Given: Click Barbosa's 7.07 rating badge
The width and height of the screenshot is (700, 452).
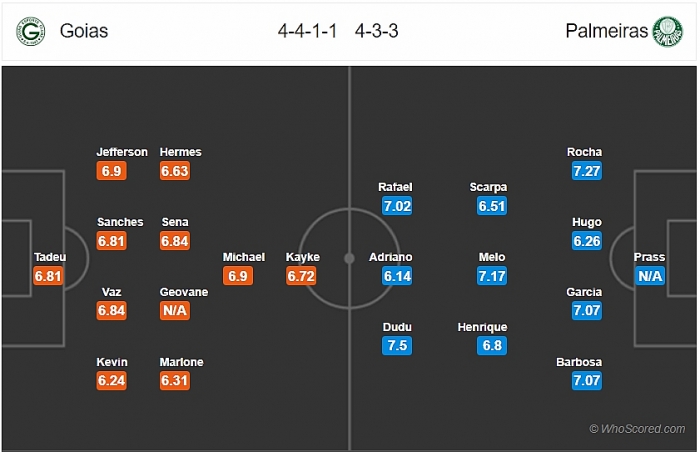Looking at the screenshot, I should 587,381.
